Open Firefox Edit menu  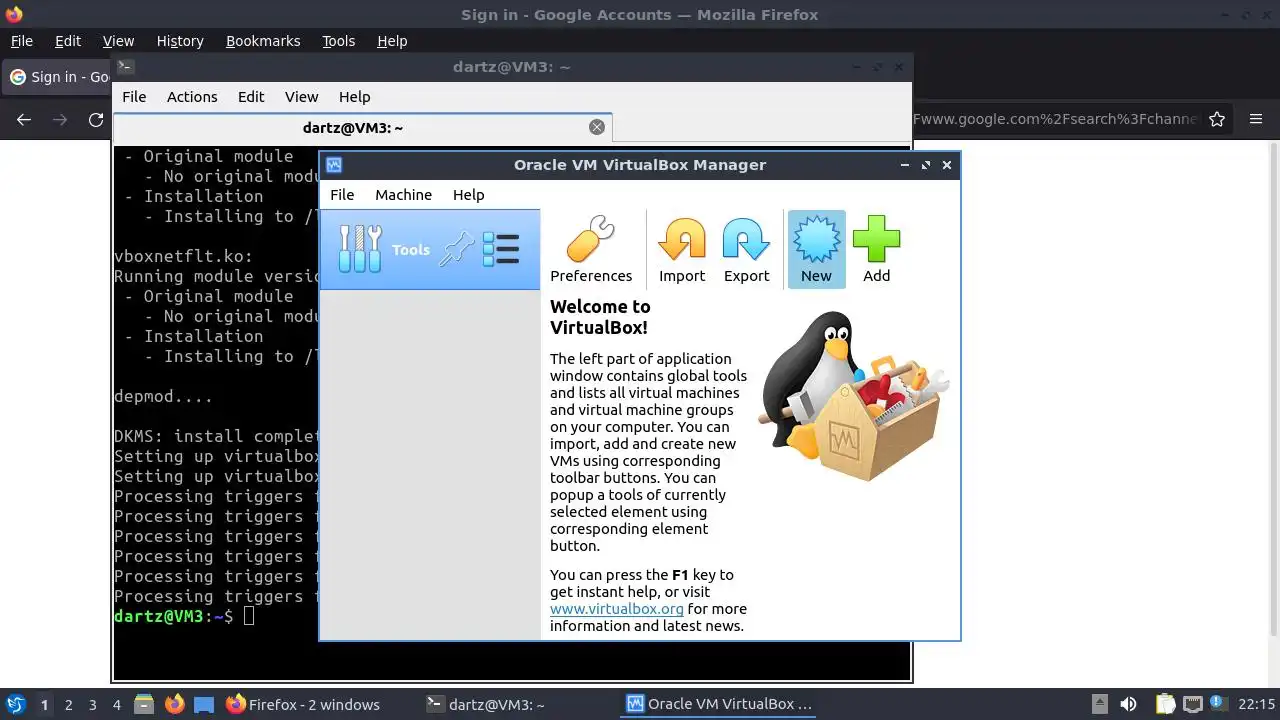[x=68, y=41]
